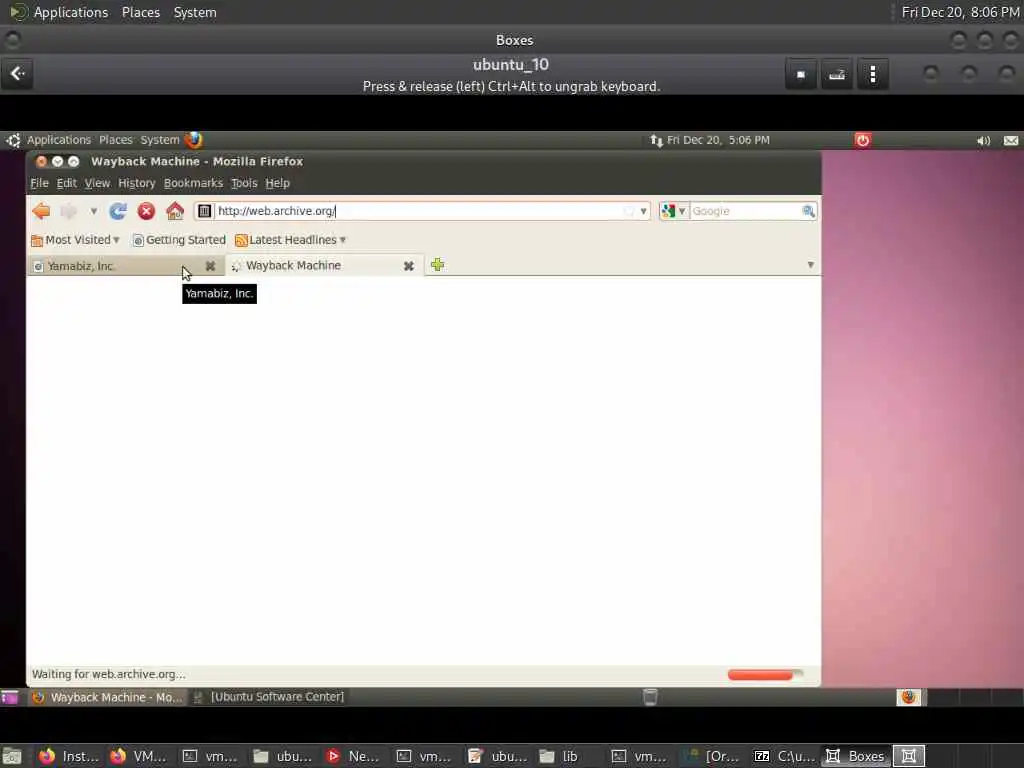Switch to [Or... host taskbar item
Viewport: 1024px width, 768px height.
coord(711,756)
